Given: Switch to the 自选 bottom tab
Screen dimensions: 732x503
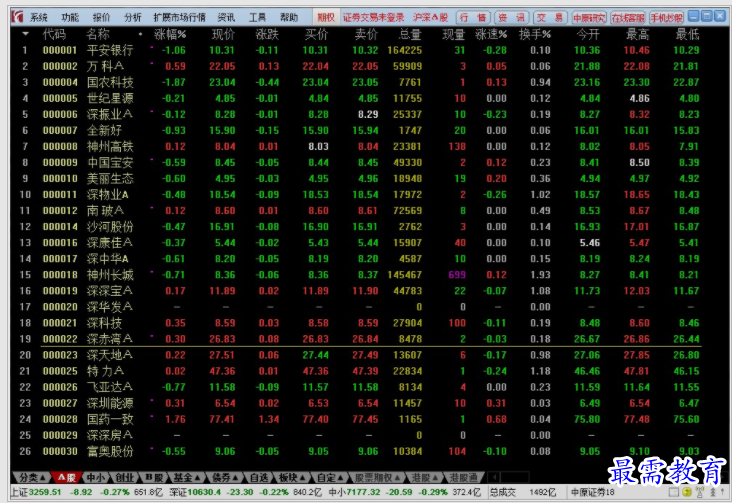Looking at the screenshot, I should coord(259,477).
